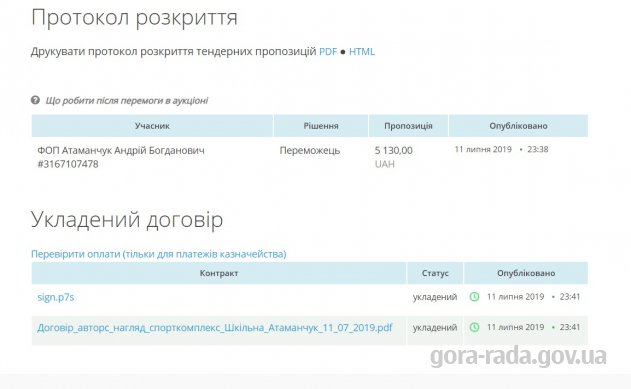Click 'укладений' status in sign.p7s row

click(x=435, y=297)
